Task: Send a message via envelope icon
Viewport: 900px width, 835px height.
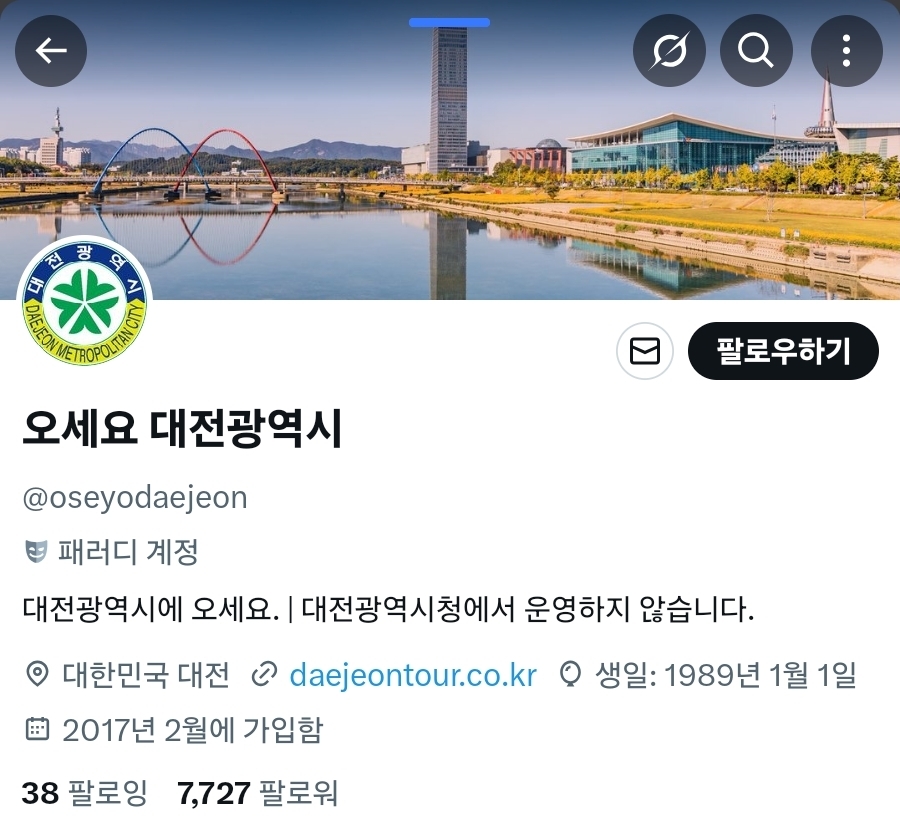Action: tap(645, 351)
